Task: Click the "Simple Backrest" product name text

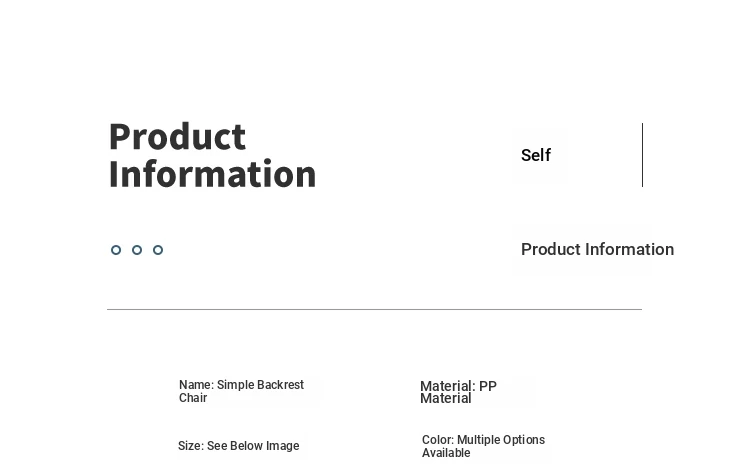Action: coord(260,385)
